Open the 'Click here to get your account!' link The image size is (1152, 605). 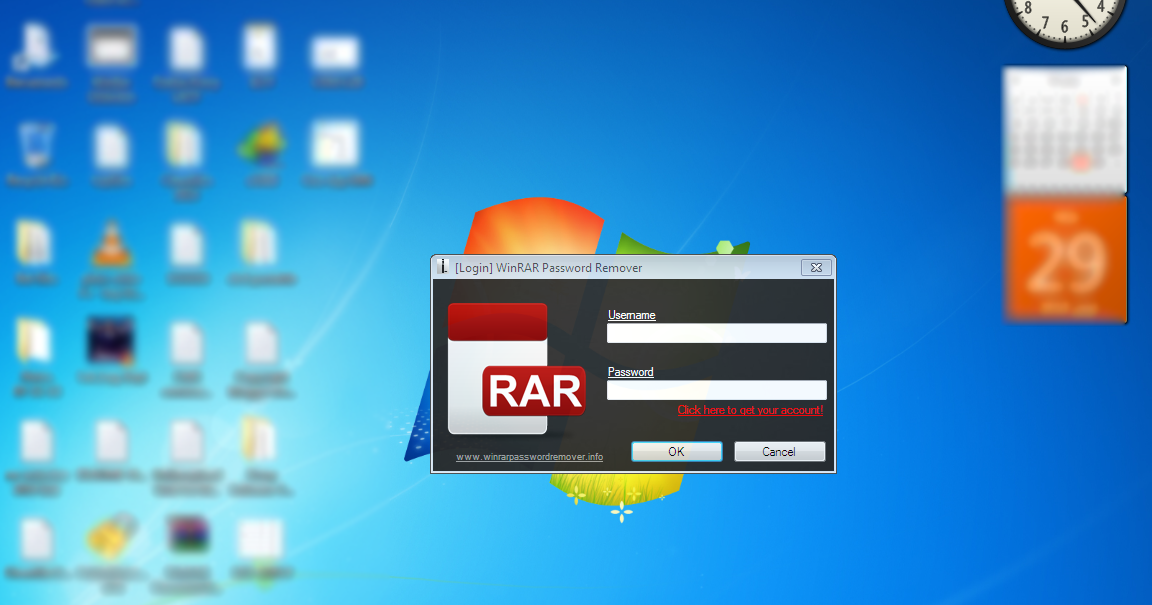(x=750, y=410)
